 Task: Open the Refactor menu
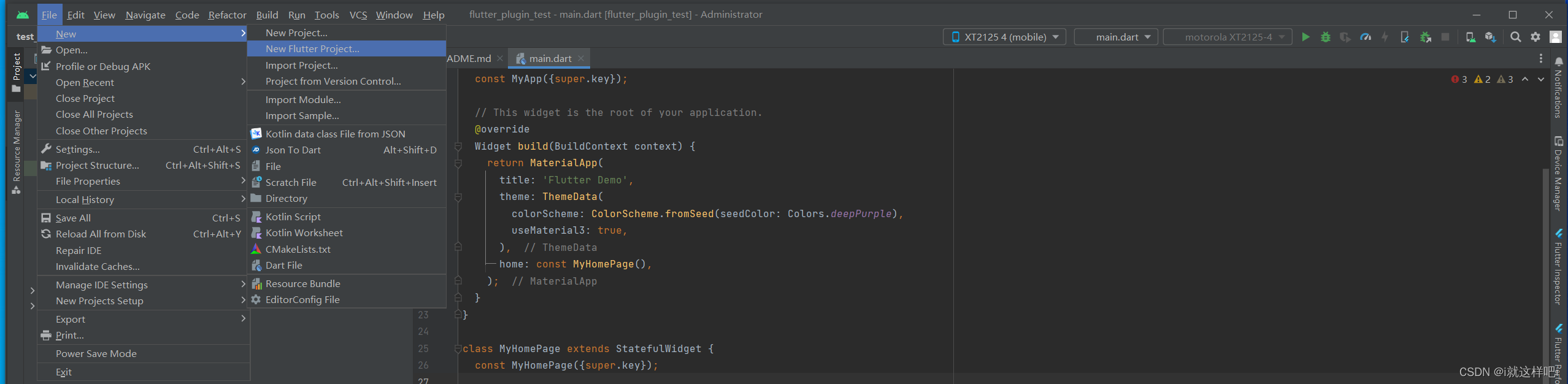click(227, 15)
